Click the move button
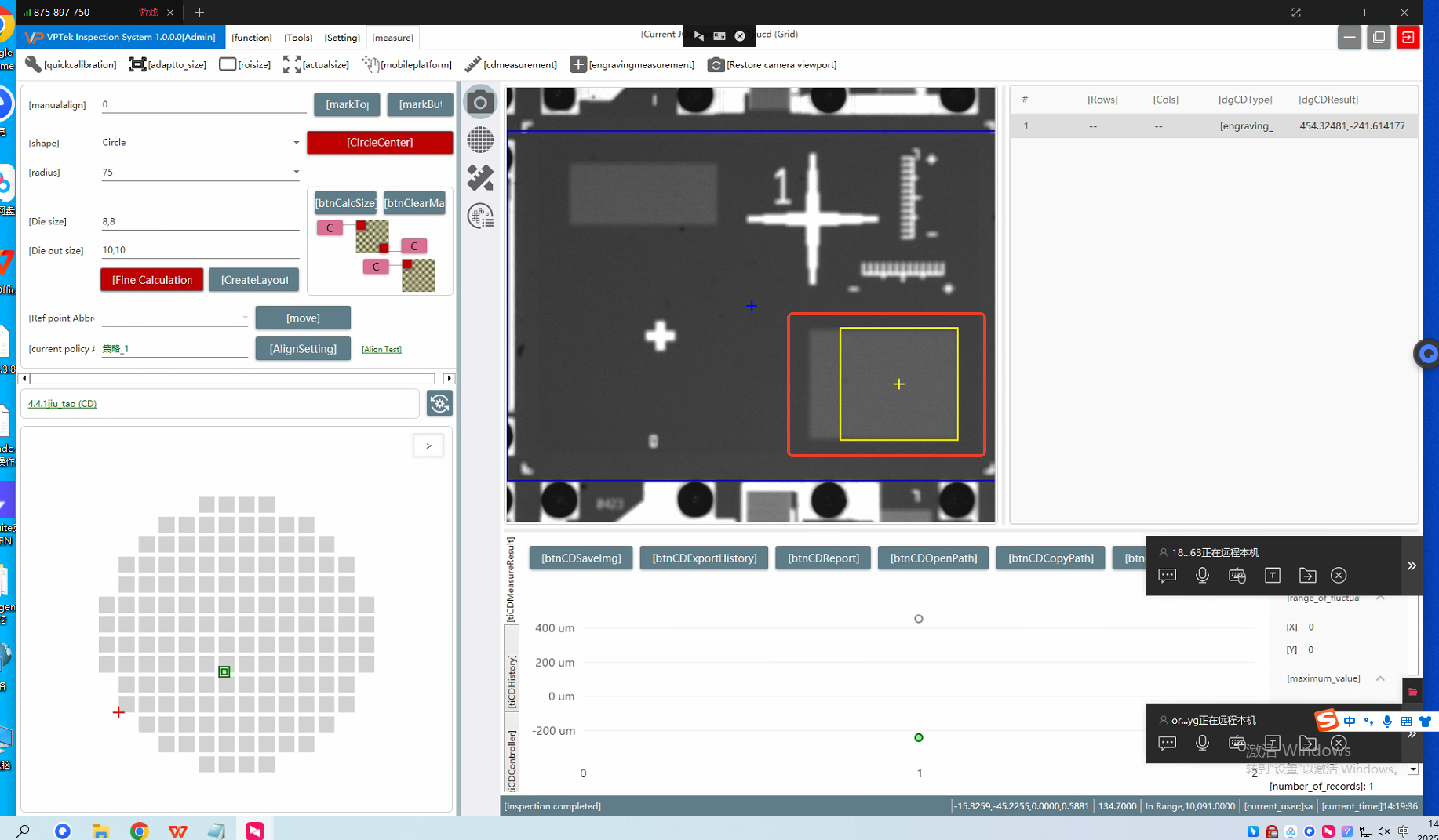This screenshot has width=1439, height=840. [303, 318]
